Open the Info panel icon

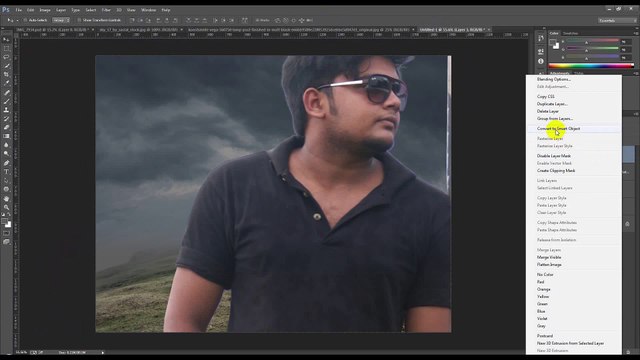[x=541, y=61]
